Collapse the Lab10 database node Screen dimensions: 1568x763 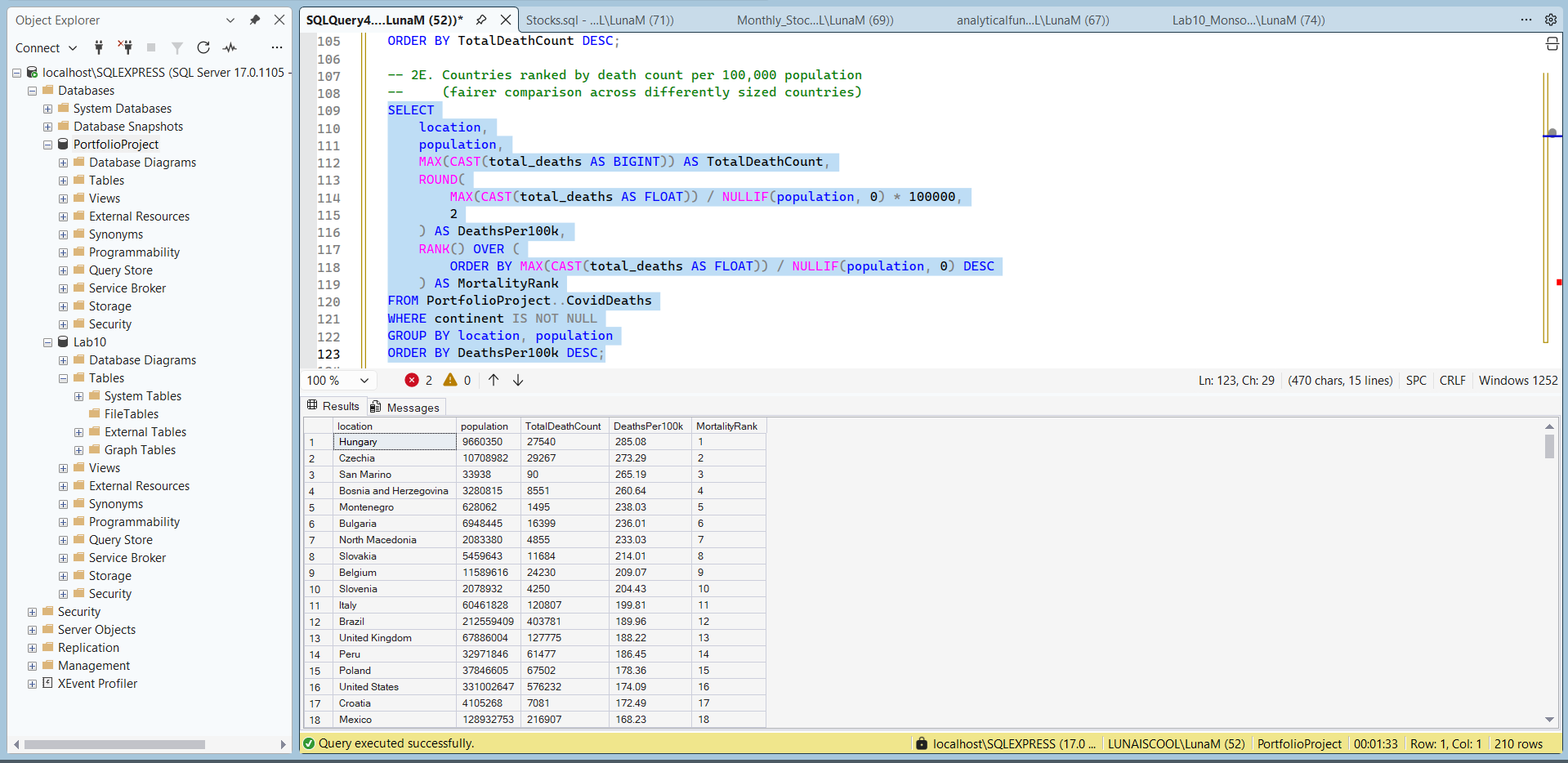(x=48, y=342)
